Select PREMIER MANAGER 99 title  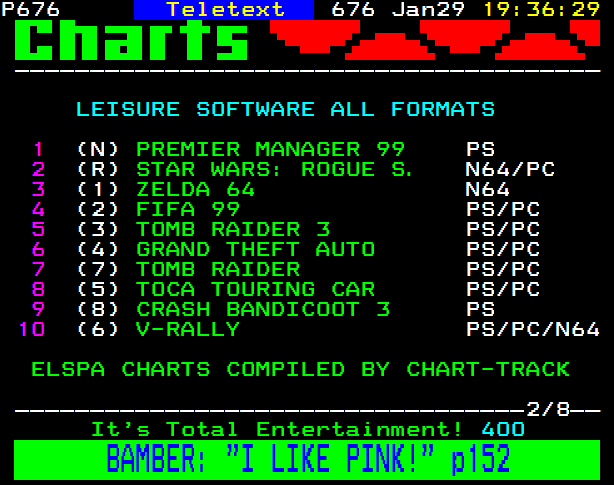tap(270, 150)
